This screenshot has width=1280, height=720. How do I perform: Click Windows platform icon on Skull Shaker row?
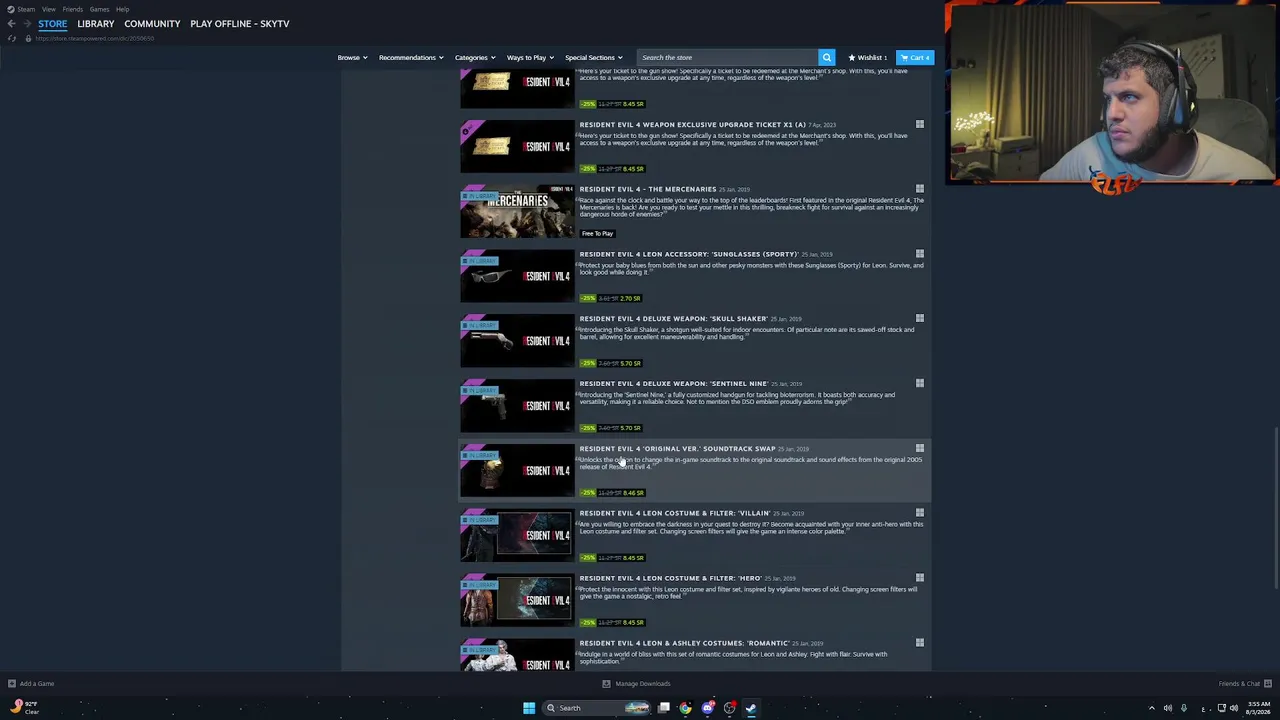point(919,319)
